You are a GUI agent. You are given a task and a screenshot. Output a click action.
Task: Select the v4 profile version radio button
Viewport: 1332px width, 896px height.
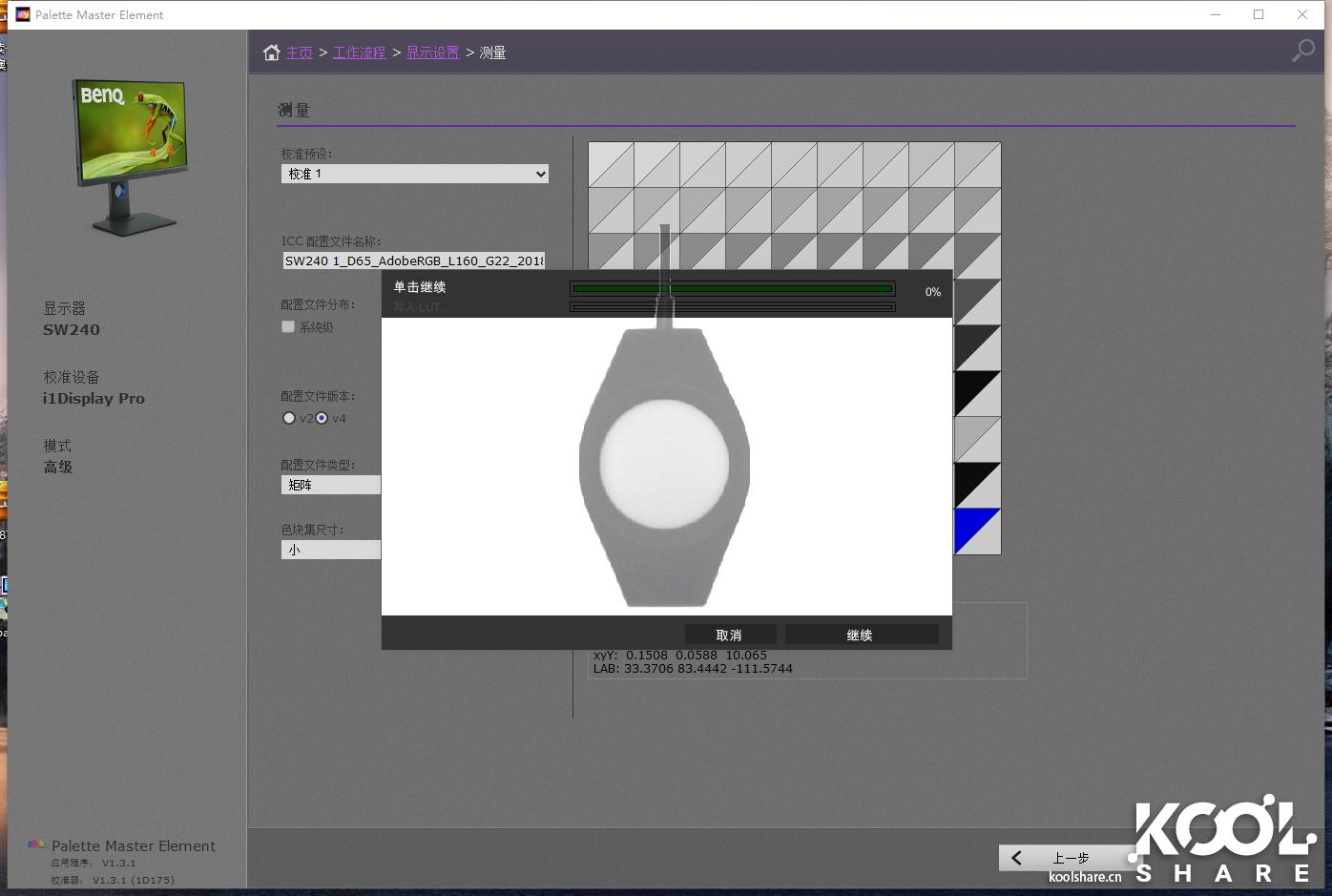(x=321, y=418)
